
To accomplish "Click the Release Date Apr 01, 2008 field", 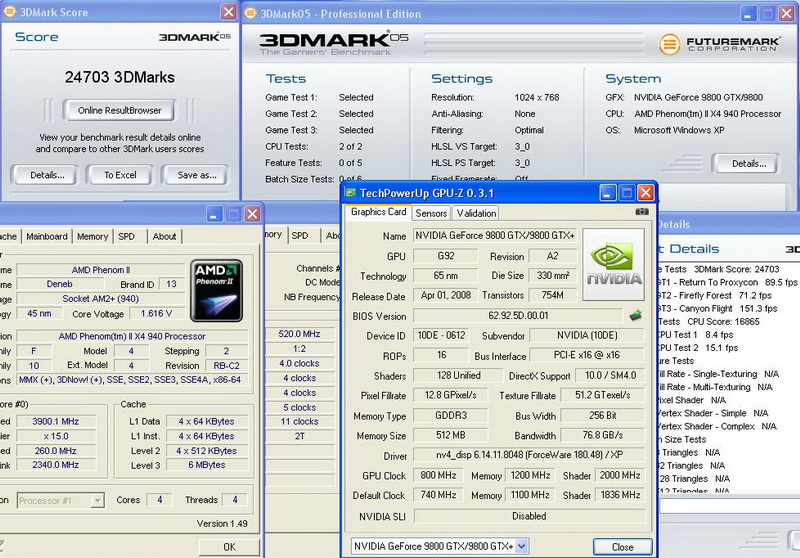I will tap(445, 295).
